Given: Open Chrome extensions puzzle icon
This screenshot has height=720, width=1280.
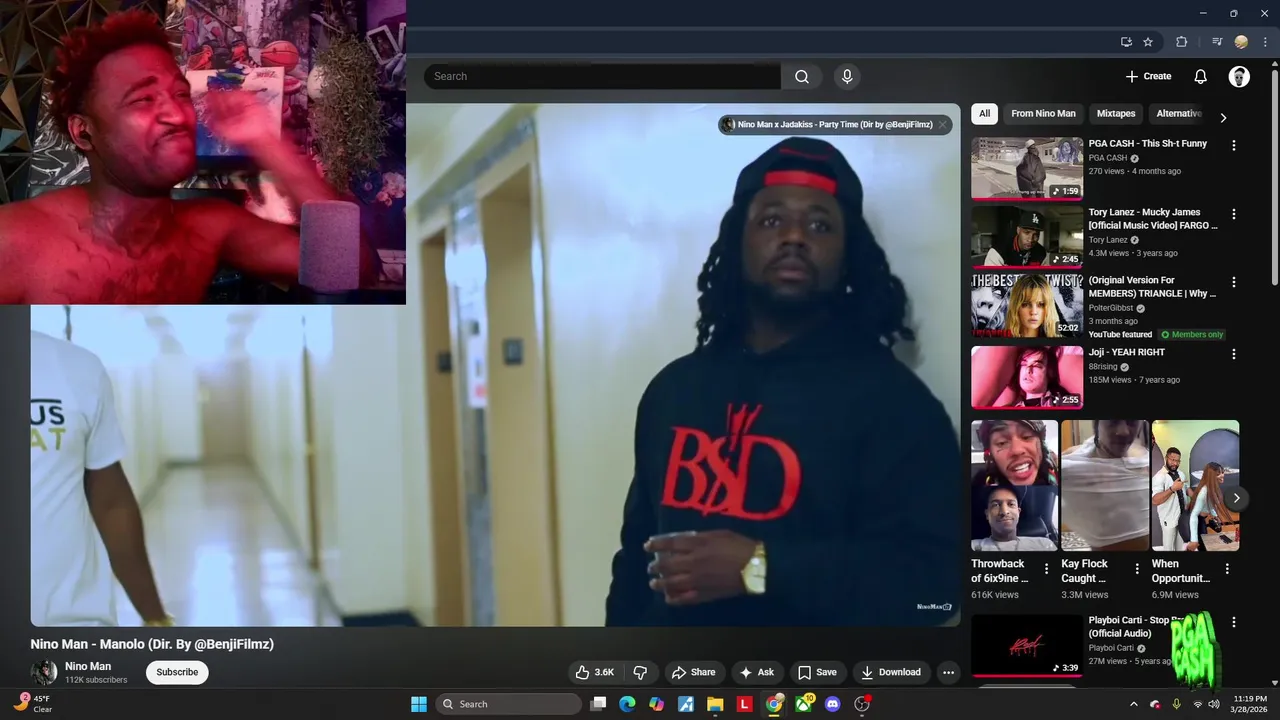Looking at the screenshot, I should [x=1181, y=42].
